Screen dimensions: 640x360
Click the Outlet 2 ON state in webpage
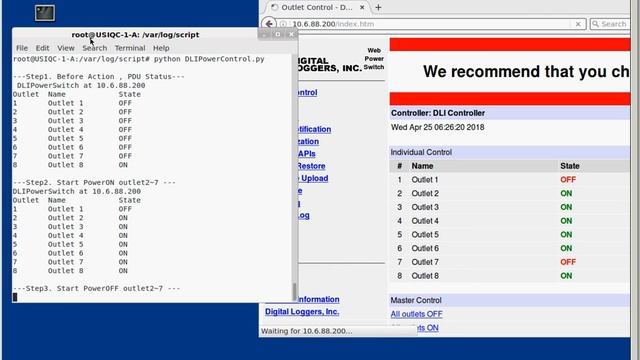tap(566, 193)
